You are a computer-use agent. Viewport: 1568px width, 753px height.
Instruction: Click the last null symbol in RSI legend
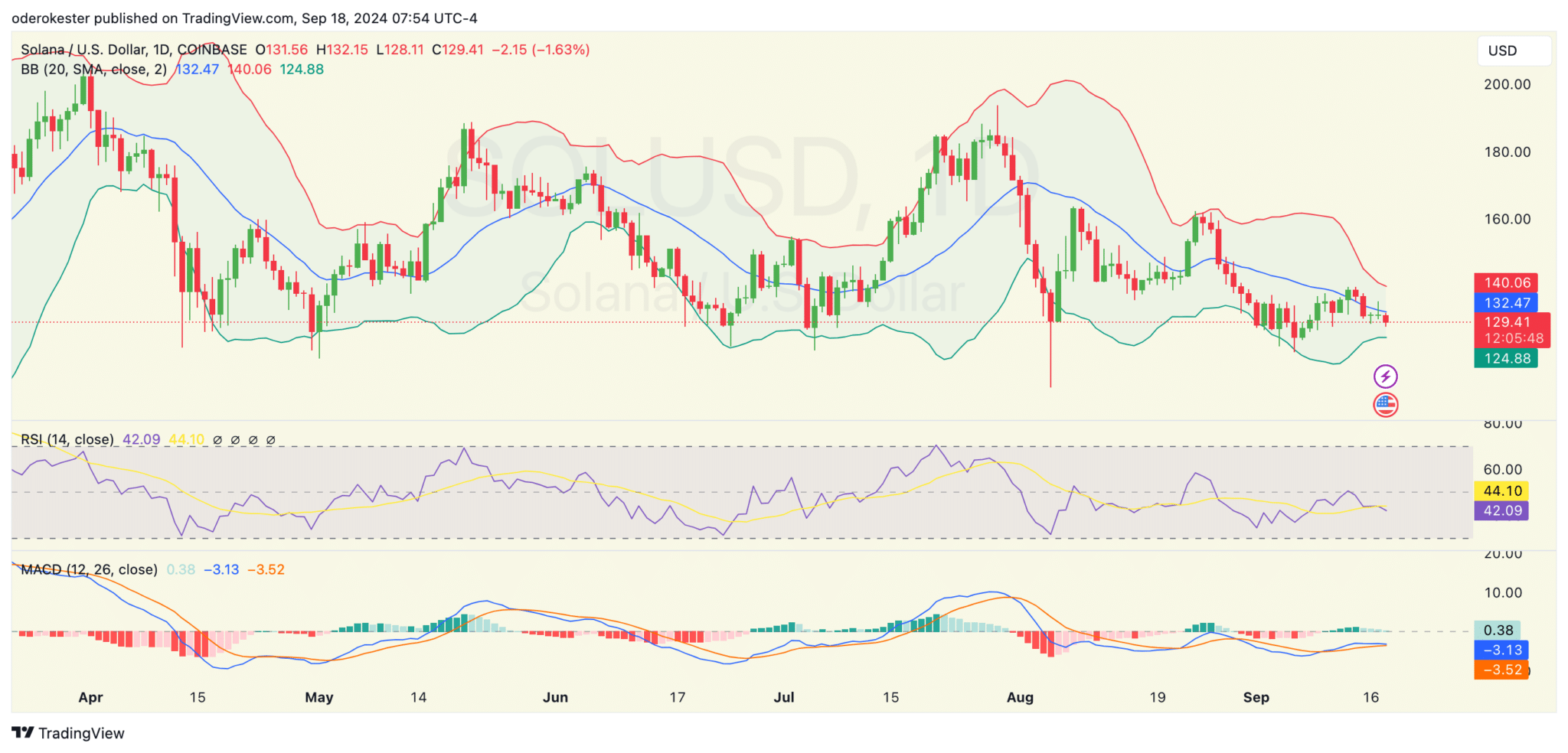click(x=270, y=440)
